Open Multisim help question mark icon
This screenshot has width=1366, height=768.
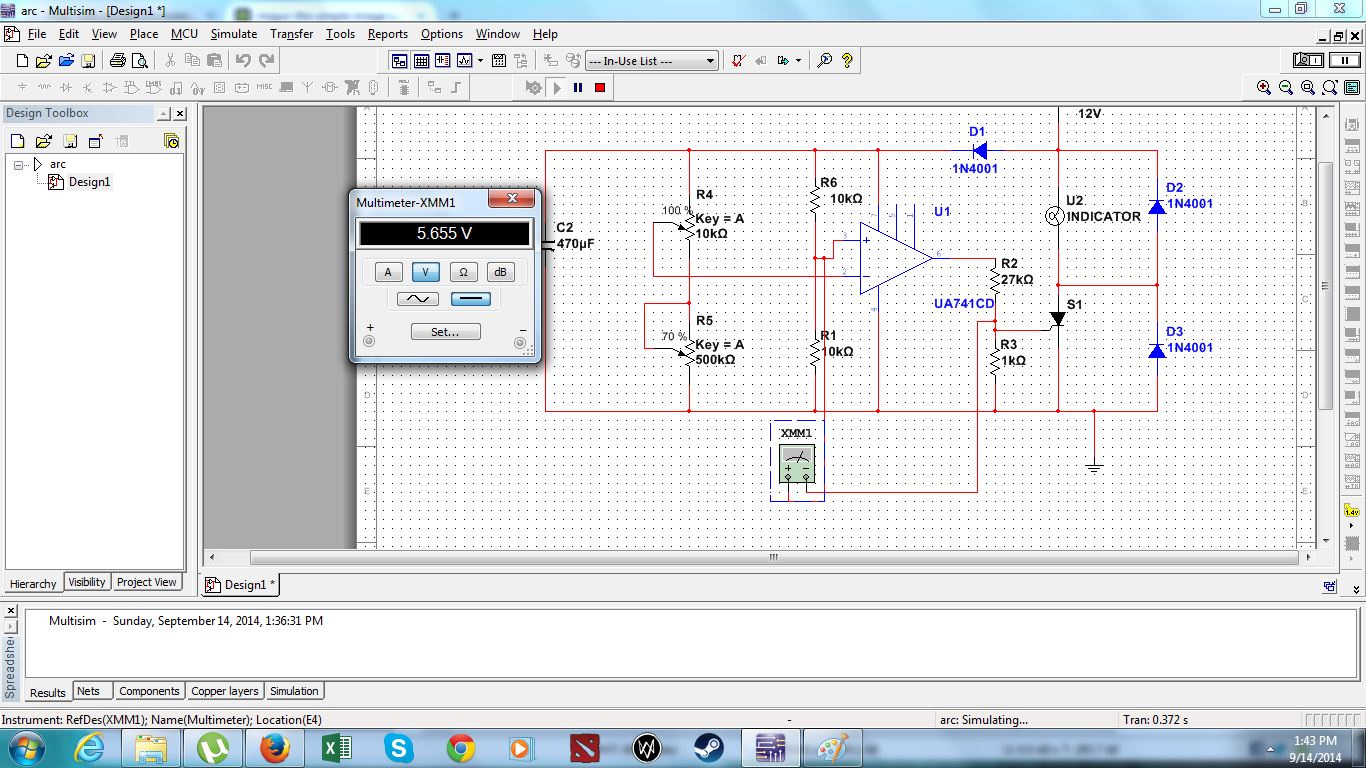[x=847, y=61]
